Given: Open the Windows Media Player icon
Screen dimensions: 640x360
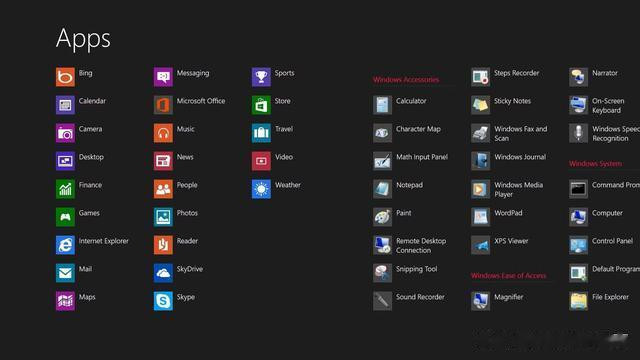Looking at the screenshot, I should coord(480,189).
